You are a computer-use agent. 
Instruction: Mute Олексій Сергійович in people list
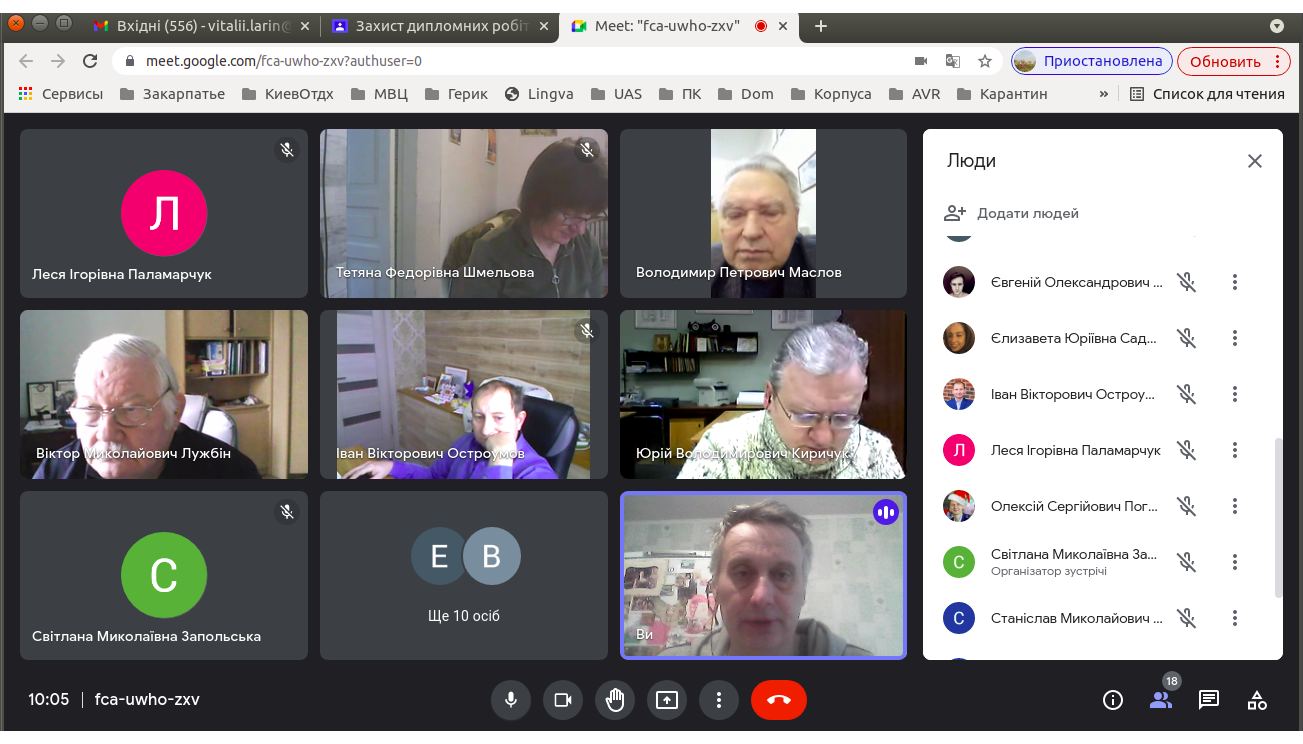click(1187, 506)
